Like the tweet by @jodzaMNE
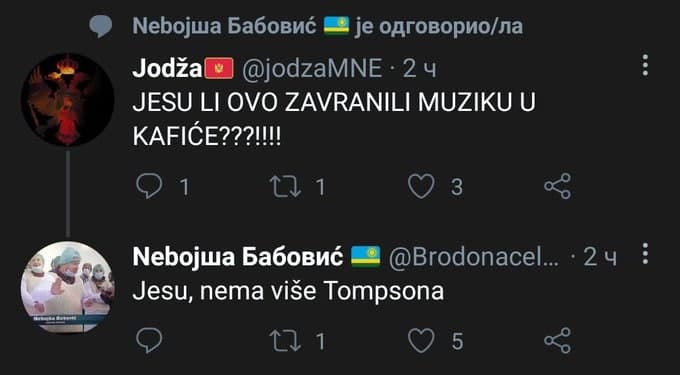Image resolution: width=680 pixels, height=375 pixels. pyautogui.click(x=422, y=186)
